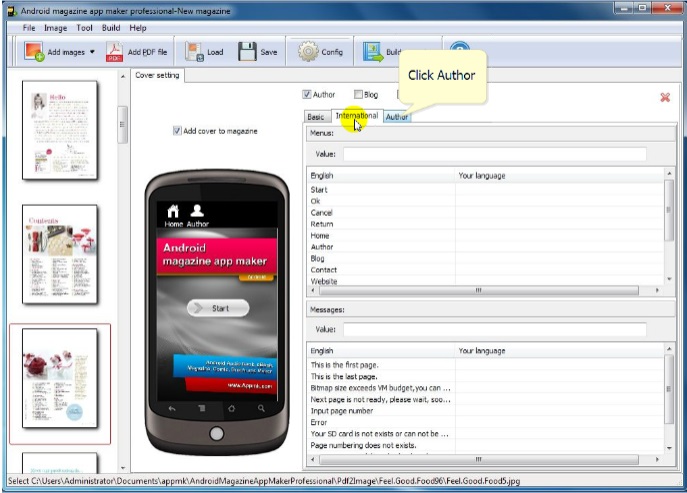687x493 pixels.
Task: Click the phone trackball button
Action: pos(216,433)
